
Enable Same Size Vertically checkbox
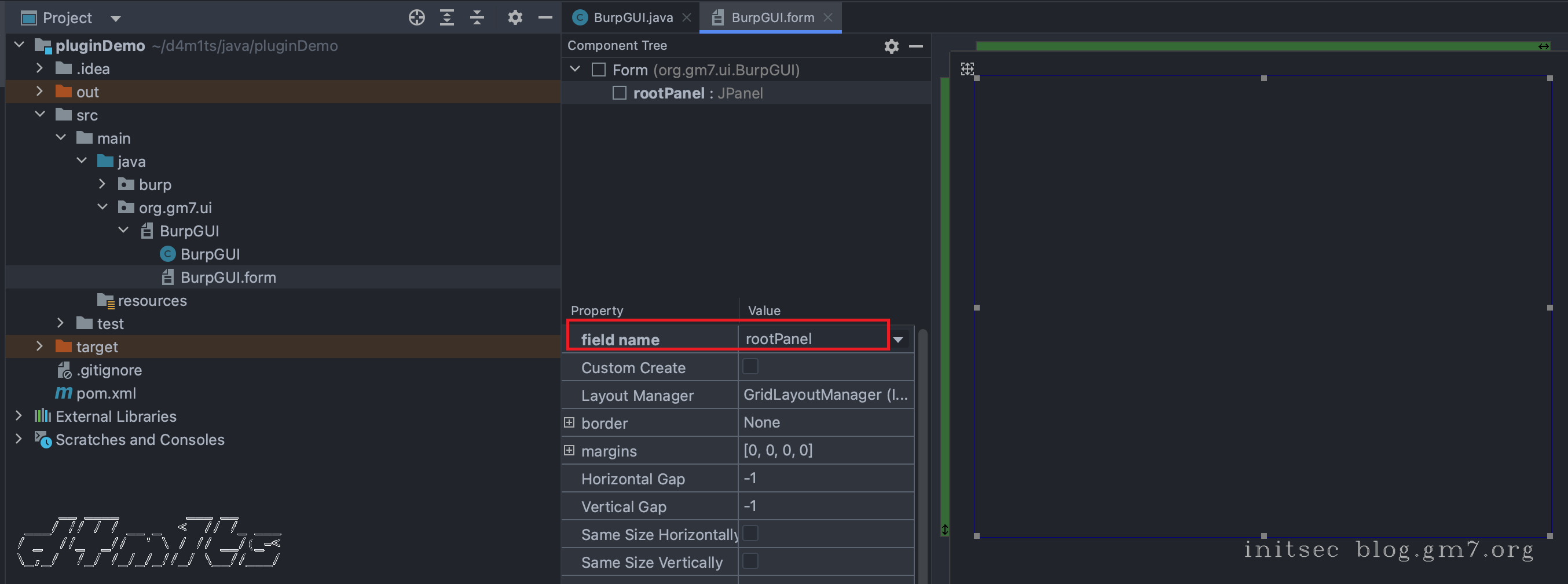pos(750,561)
